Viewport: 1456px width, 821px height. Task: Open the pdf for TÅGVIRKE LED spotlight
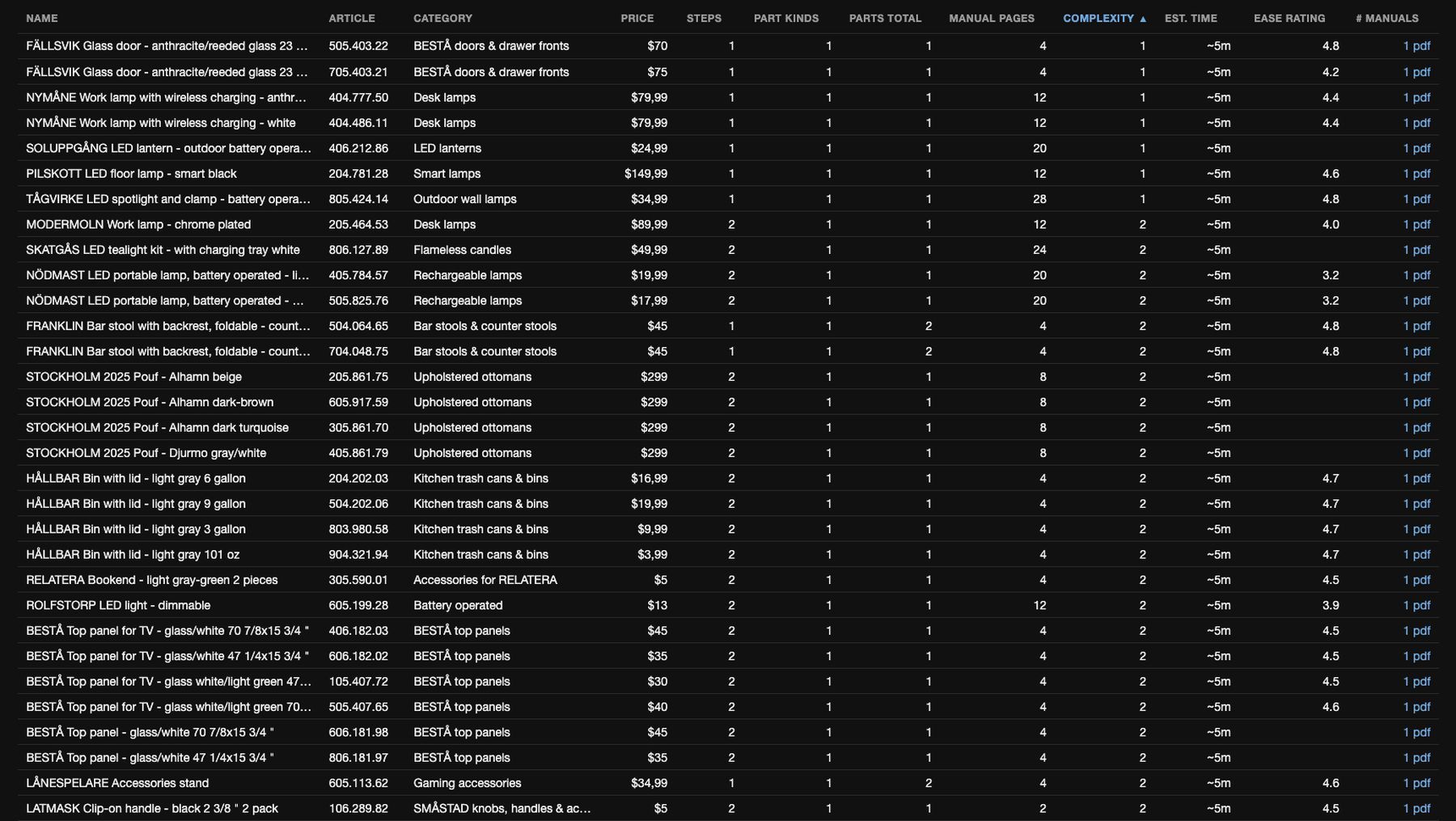(1416, 199)
